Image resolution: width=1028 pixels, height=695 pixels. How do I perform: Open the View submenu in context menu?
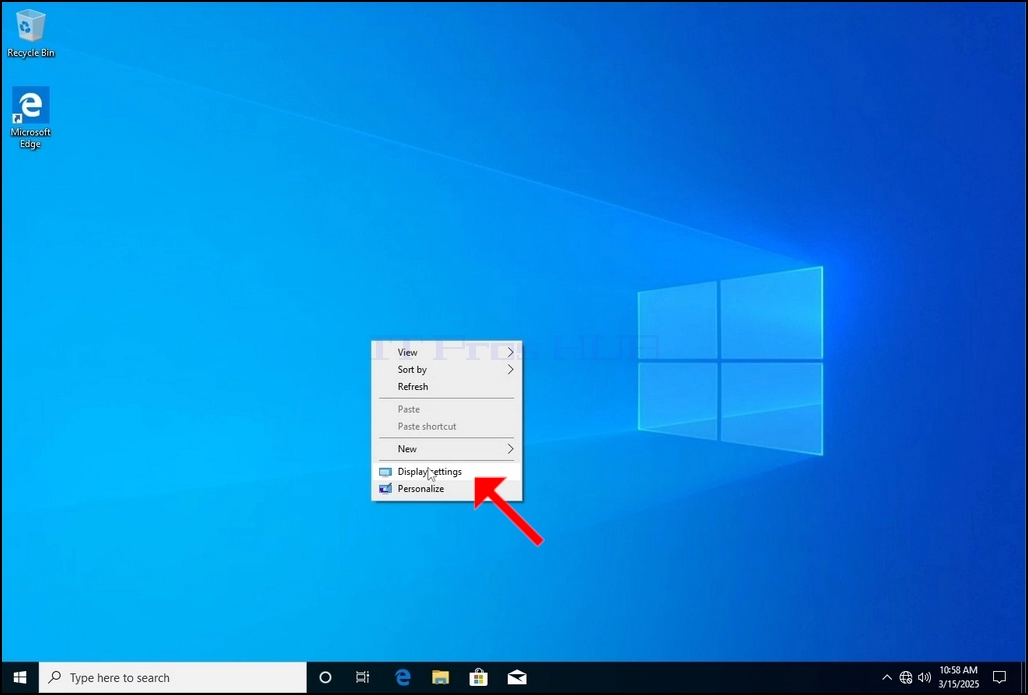coord(447,352)
